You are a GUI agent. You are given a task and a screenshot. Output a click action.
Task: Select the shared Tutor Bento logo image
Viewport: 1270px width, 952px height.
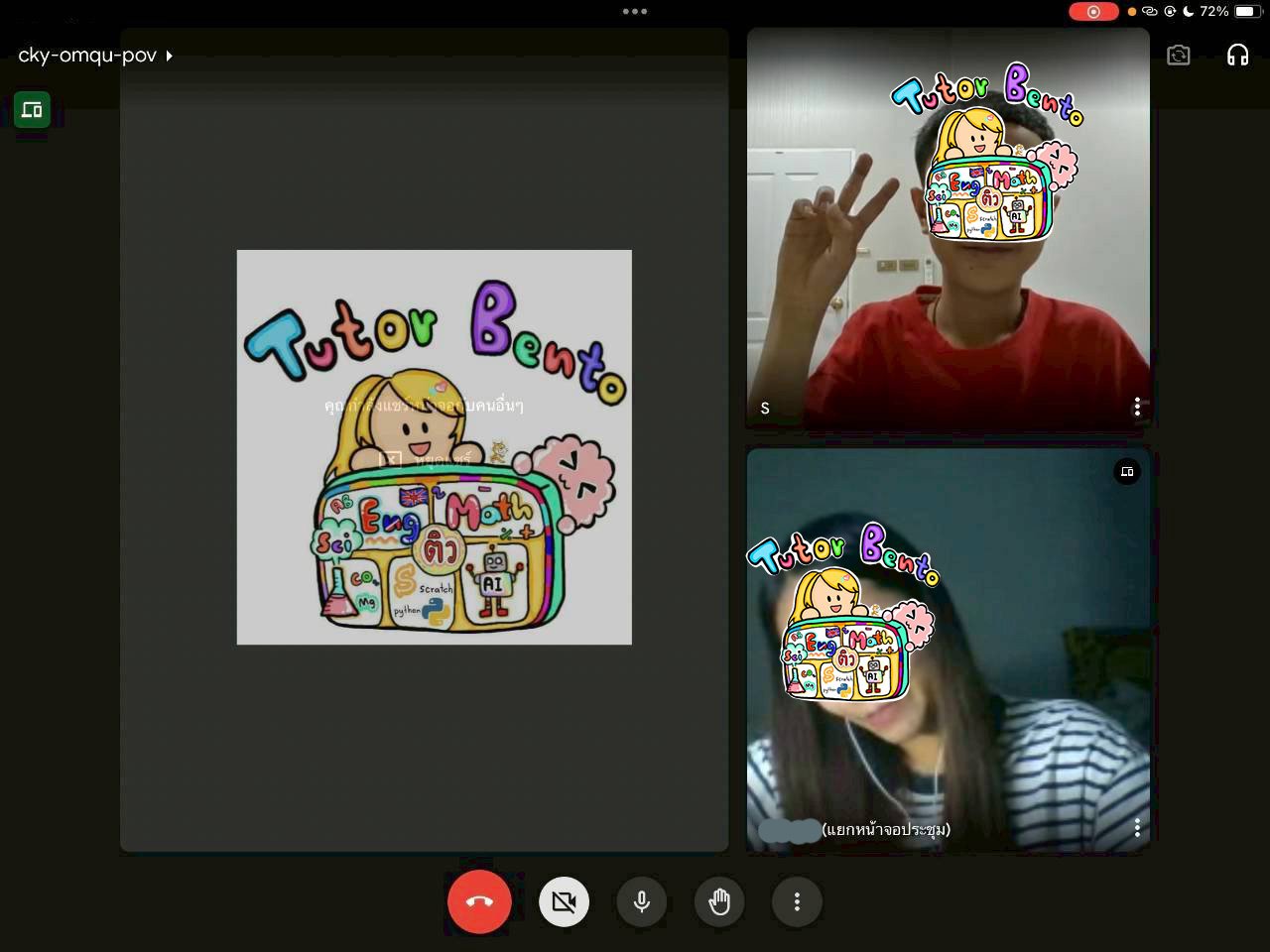[x=434, y=446]
